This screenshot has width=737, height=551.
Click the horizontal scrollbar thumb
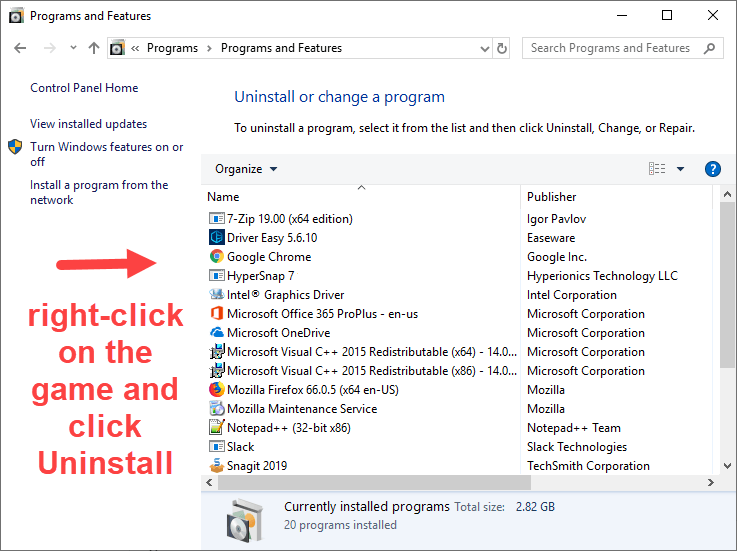(x=374, y=482)
